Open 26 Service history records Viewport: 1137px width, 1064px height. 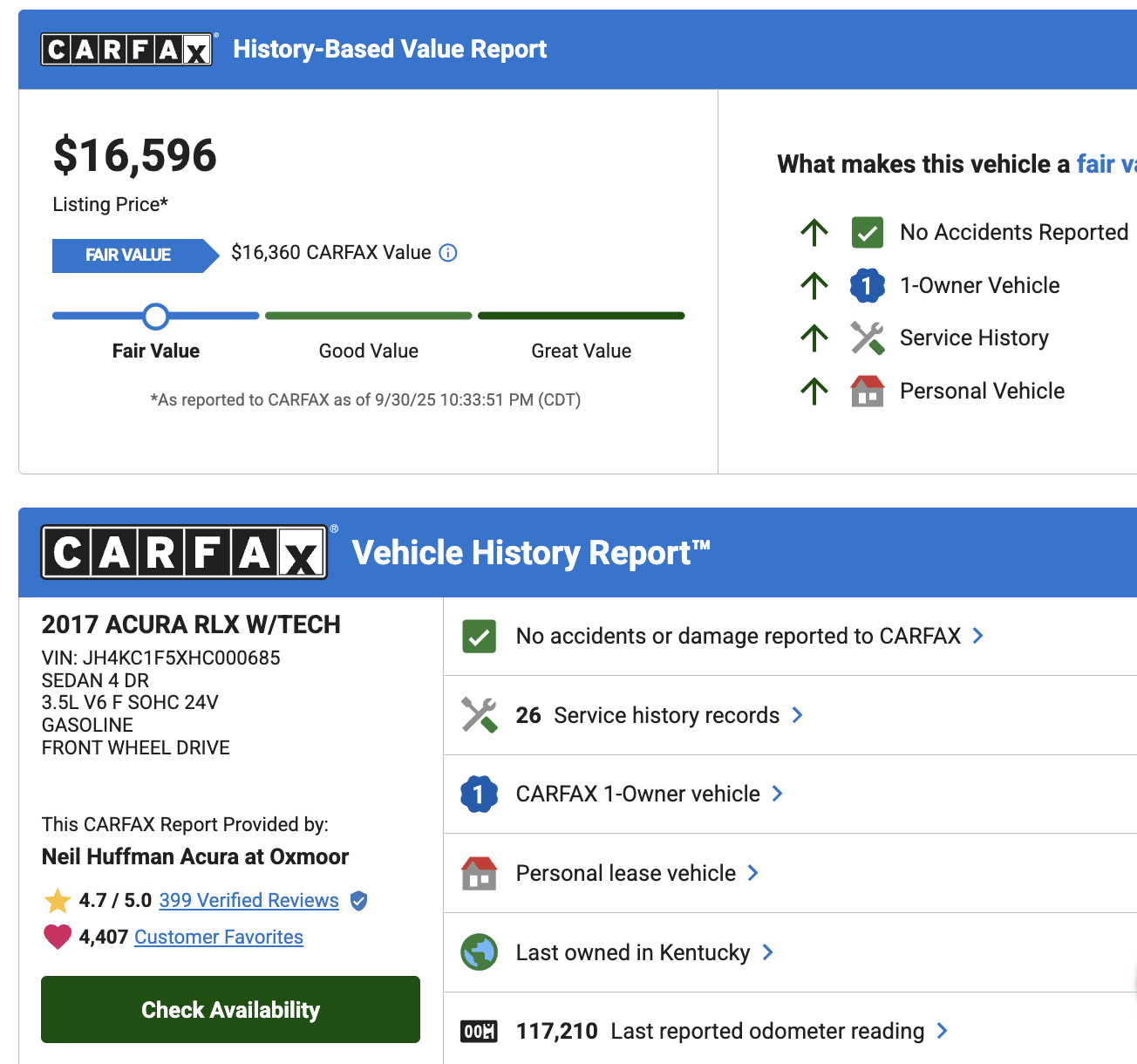pyautogui.click(x=647, y=715)
